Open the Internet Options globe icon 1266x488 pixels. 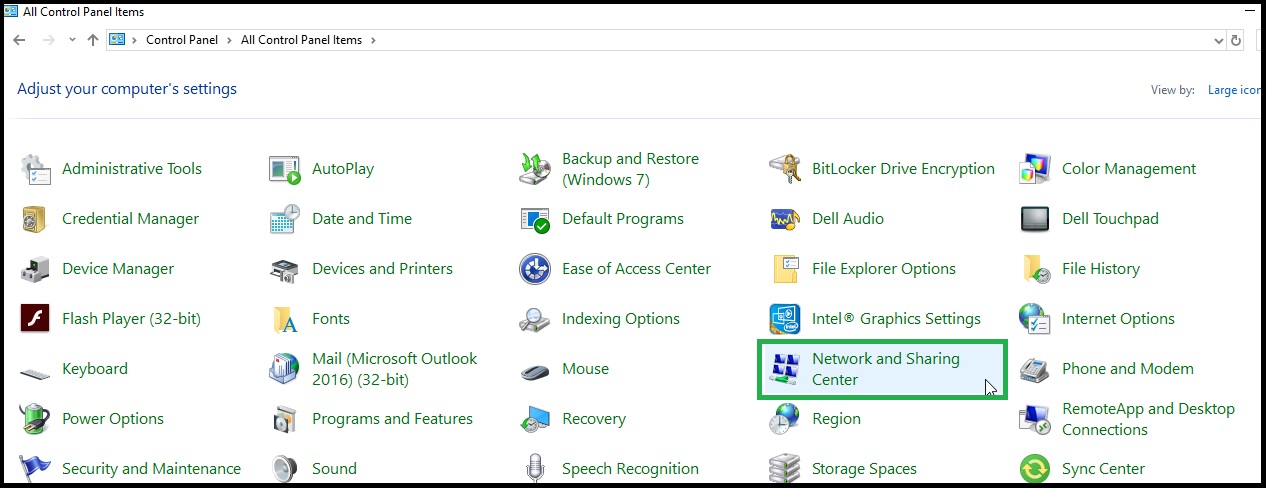pos(1035,319)
